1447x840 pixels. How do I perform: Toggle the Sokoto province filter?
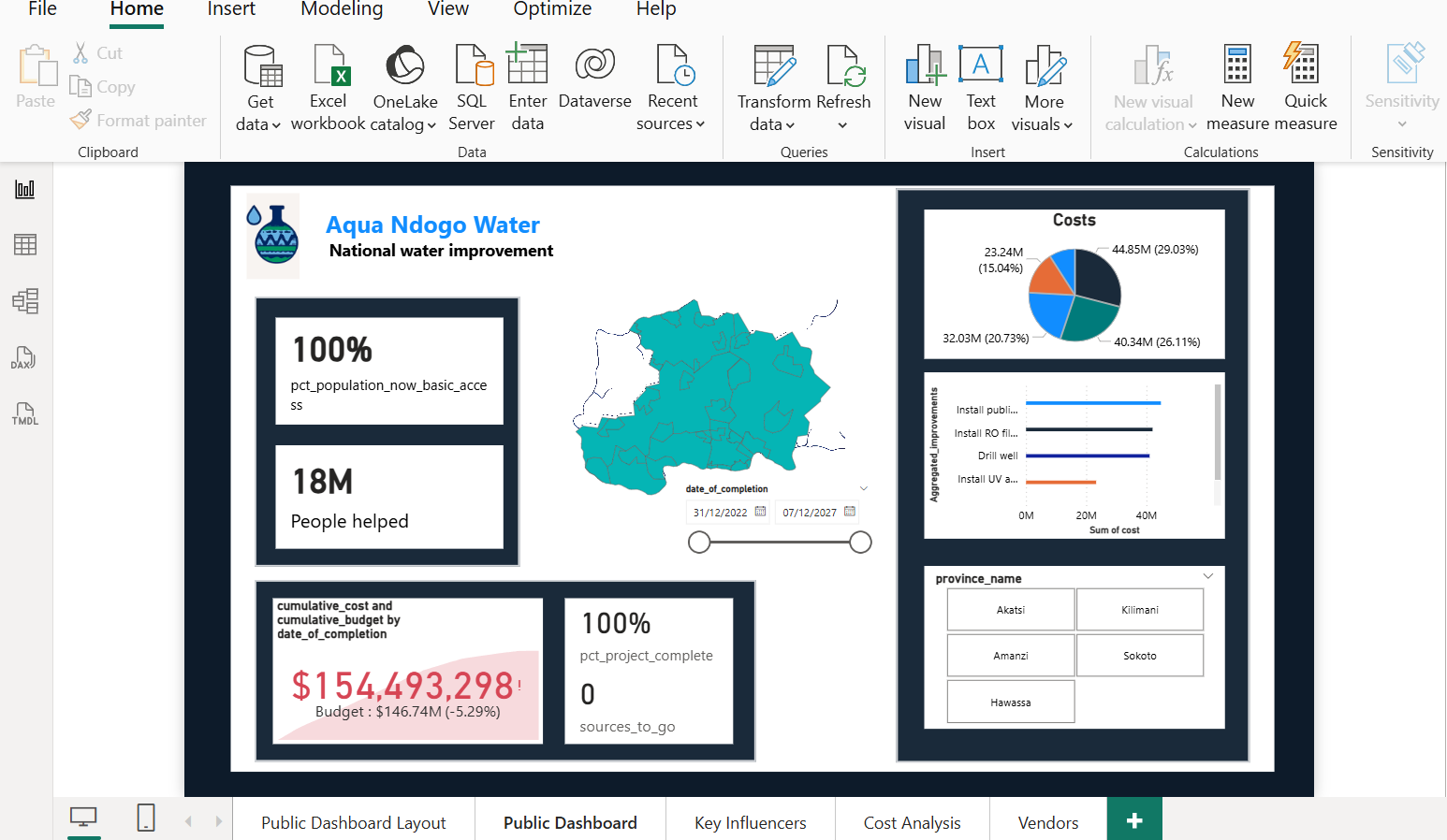(x=1140, y=655)
